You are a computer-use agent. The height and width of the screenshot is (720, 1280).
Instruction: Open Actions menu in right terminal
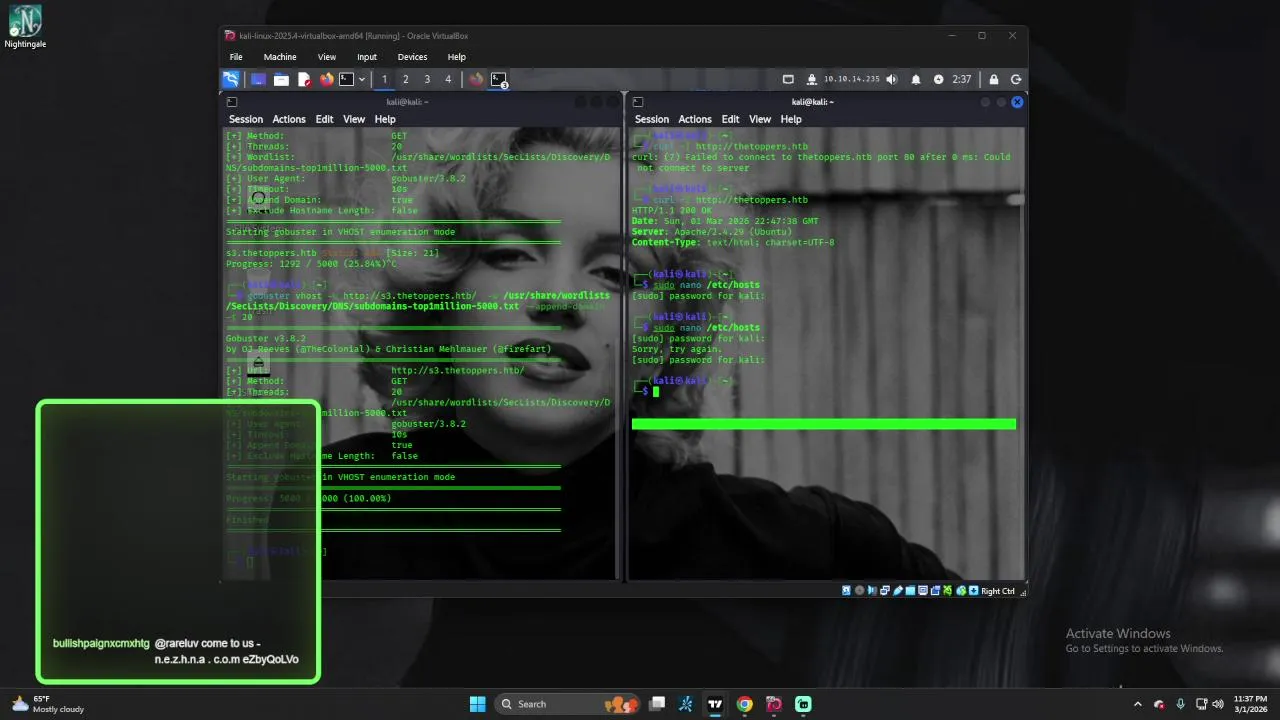click(695, 119)
